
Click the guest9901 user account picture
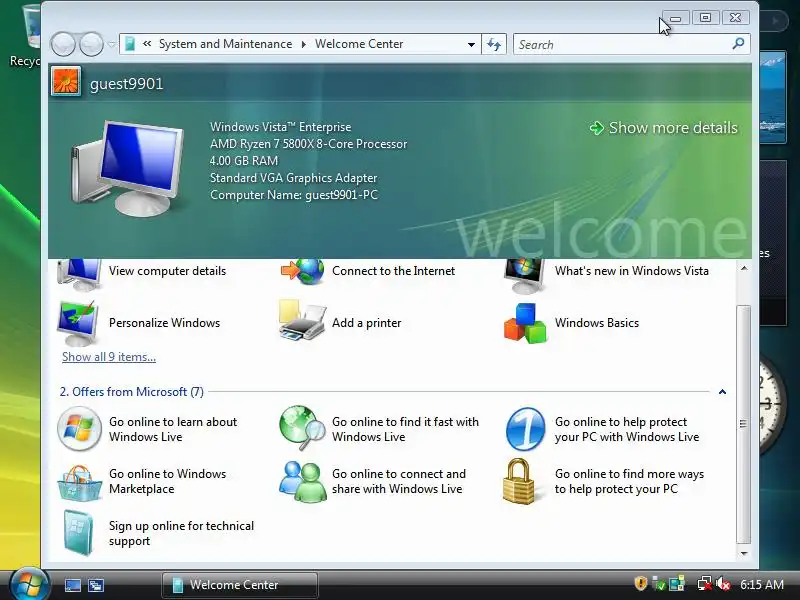coord(66,82)
